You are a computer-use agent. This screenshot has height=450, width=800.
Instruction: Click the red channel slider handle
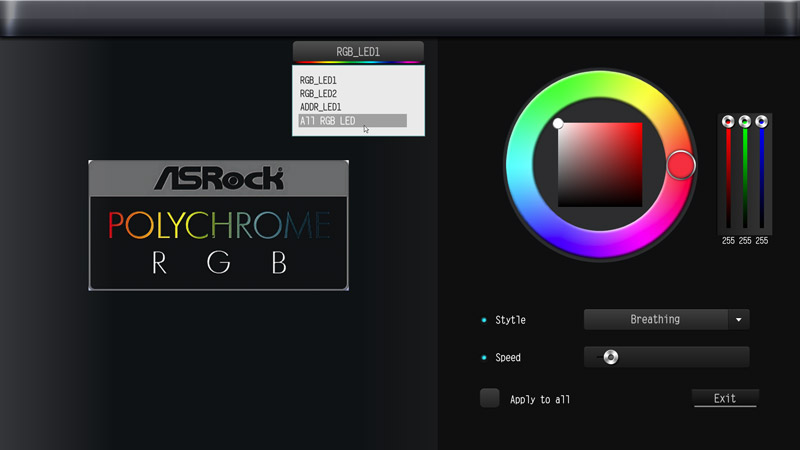728,121
